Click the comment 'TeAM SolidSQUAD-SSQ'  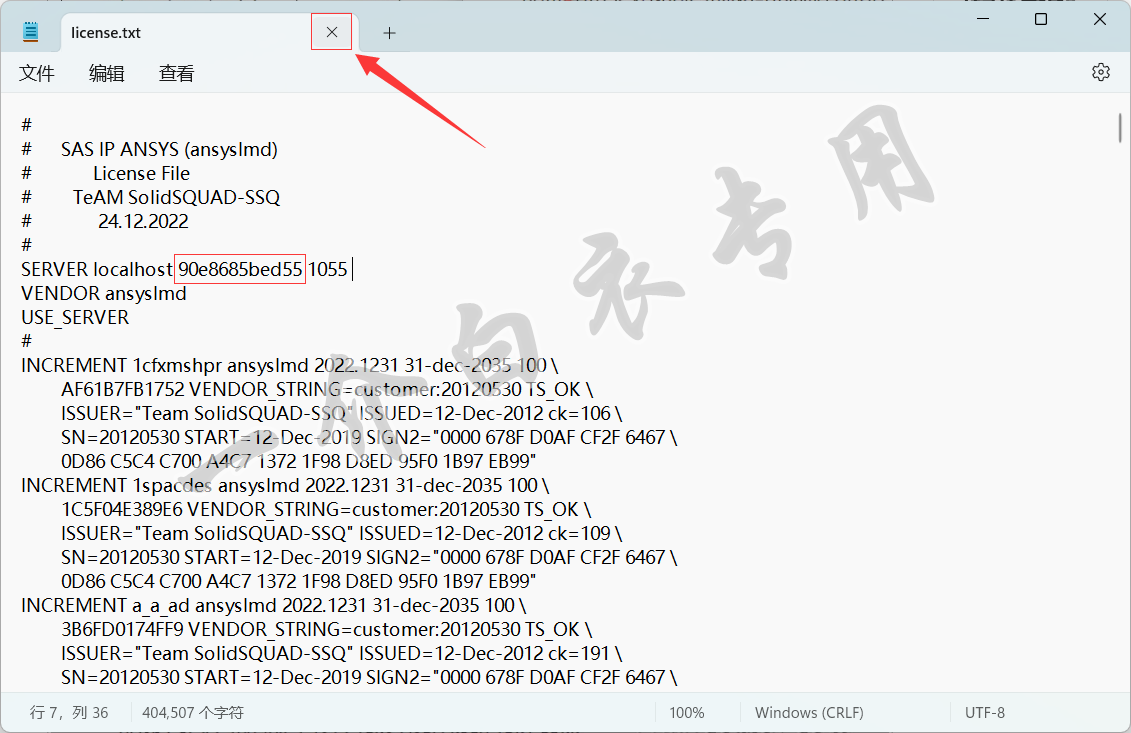click(177, 197)
